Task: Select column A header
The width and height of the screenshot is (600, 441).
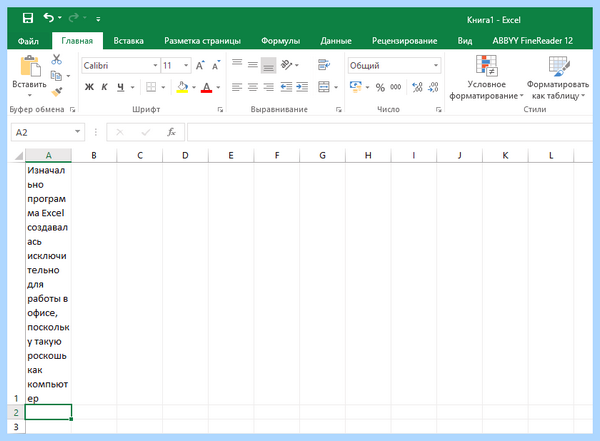Action: click(x=48, y=155)
